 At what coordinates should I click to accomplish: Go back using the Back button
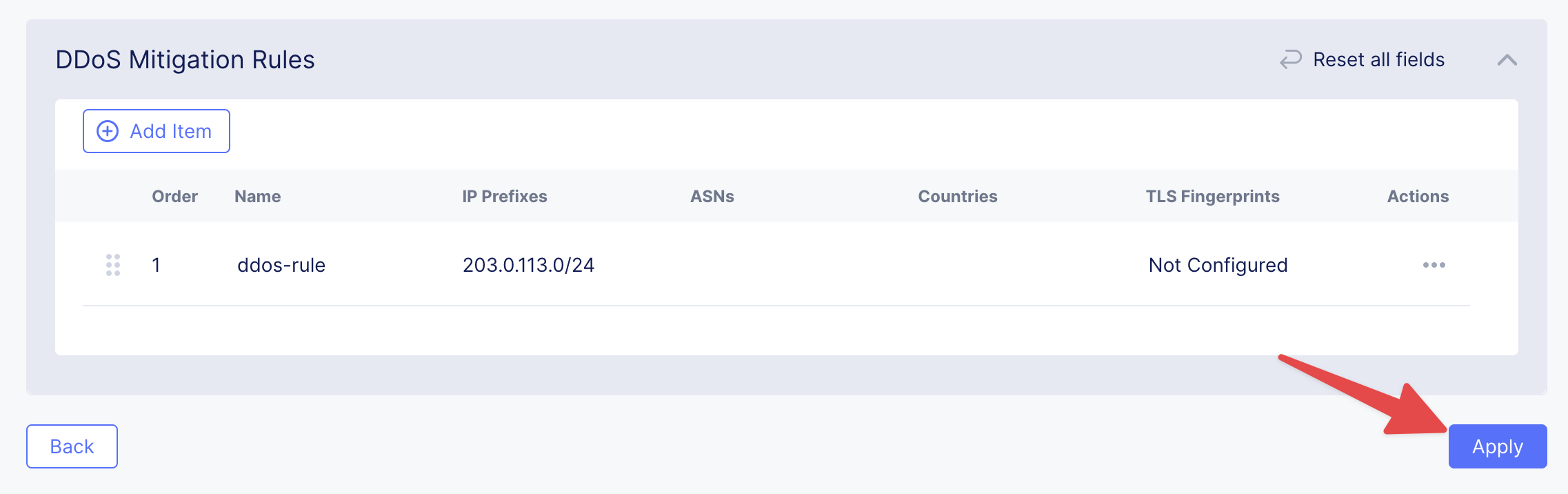tap(72, 446)
